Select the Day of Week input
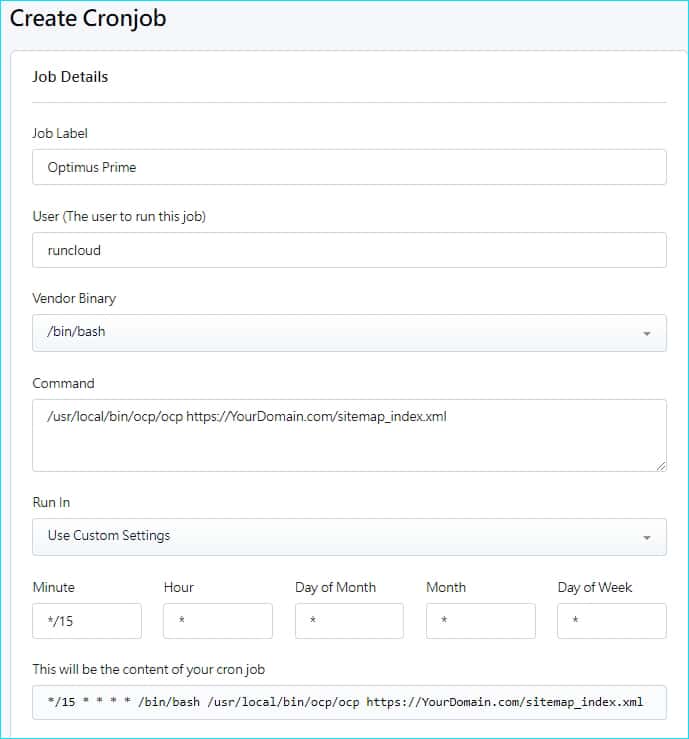The height and width of the screenshot is (739, 689). pos(611,621)
